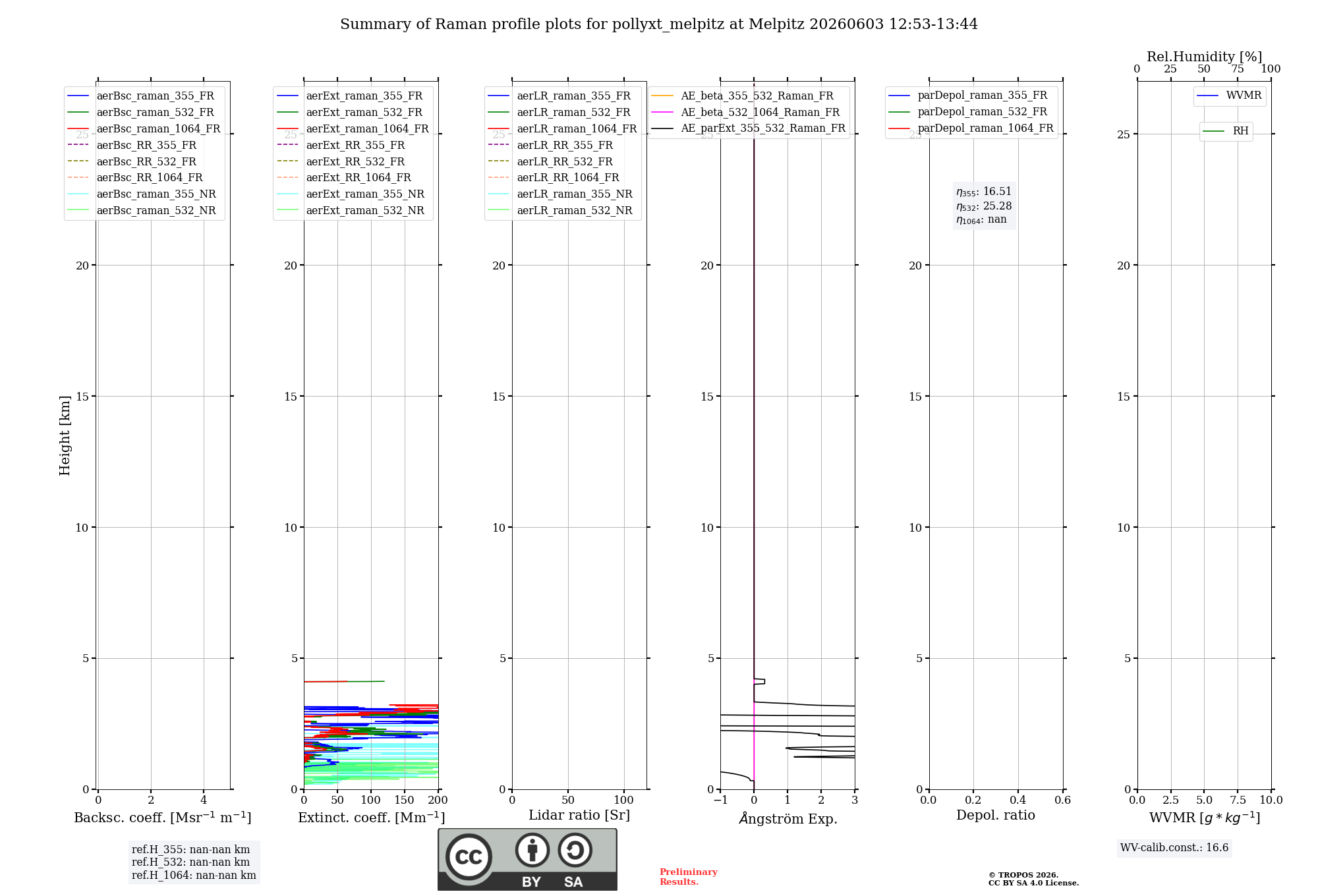1318x896 pixels.
Task: Click the TROPOS 2026 copyright notice
Action: point(1033,879)
